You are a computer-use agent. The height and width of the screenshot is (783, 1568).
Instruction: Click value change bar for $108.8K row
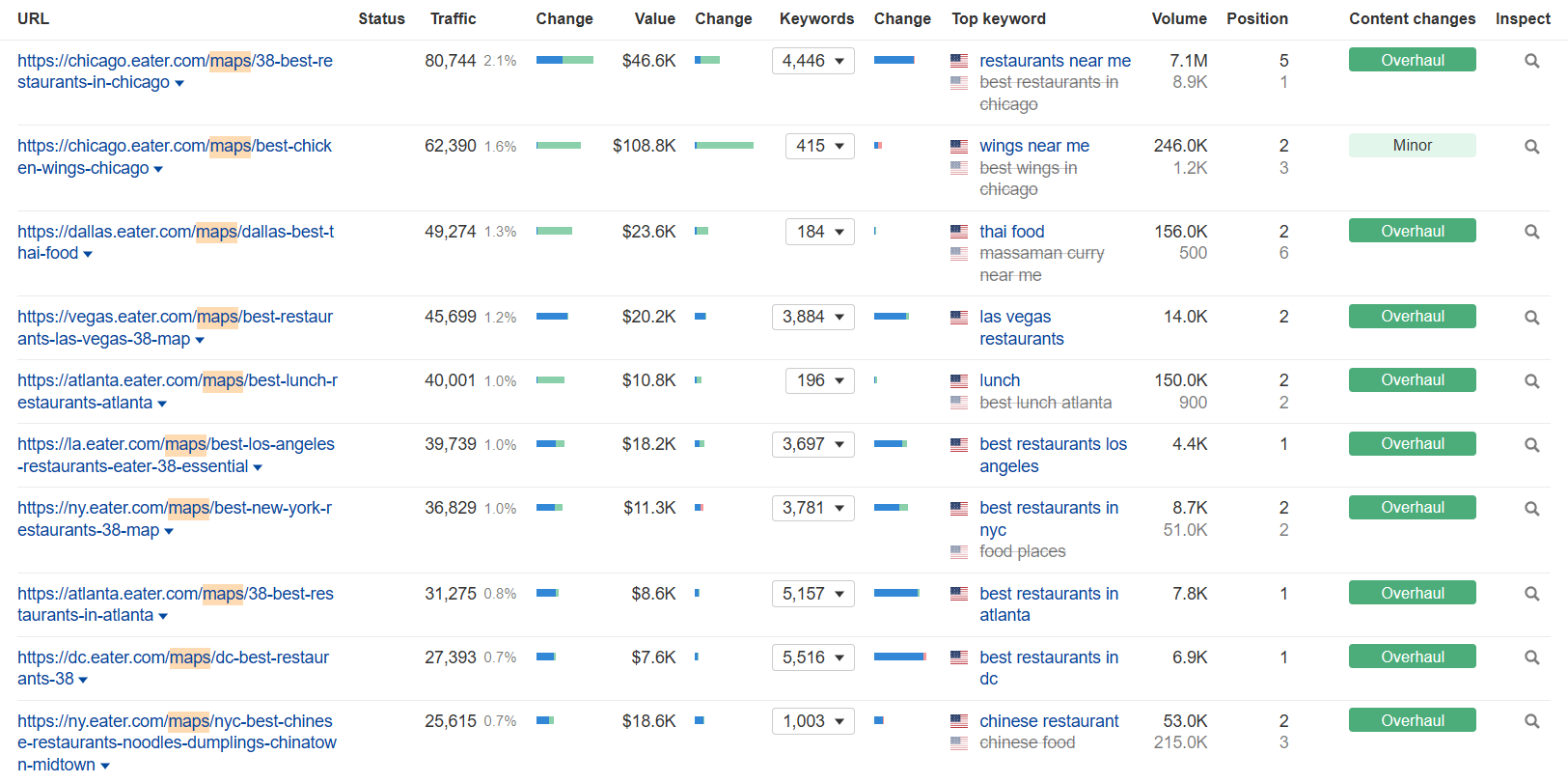click(x=724, y=146)
